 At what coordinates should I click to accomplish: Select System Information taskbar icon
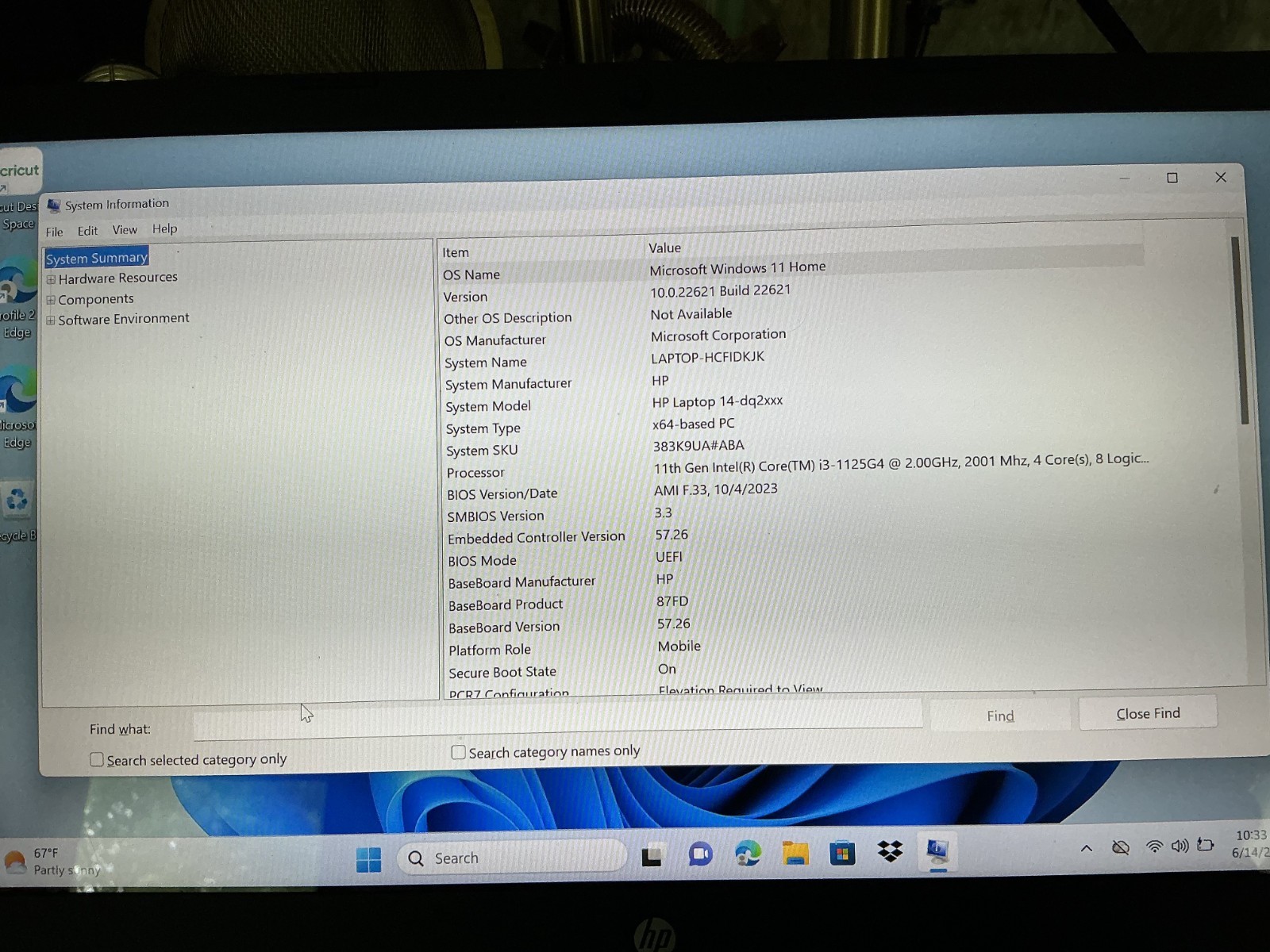click(937, 850)
